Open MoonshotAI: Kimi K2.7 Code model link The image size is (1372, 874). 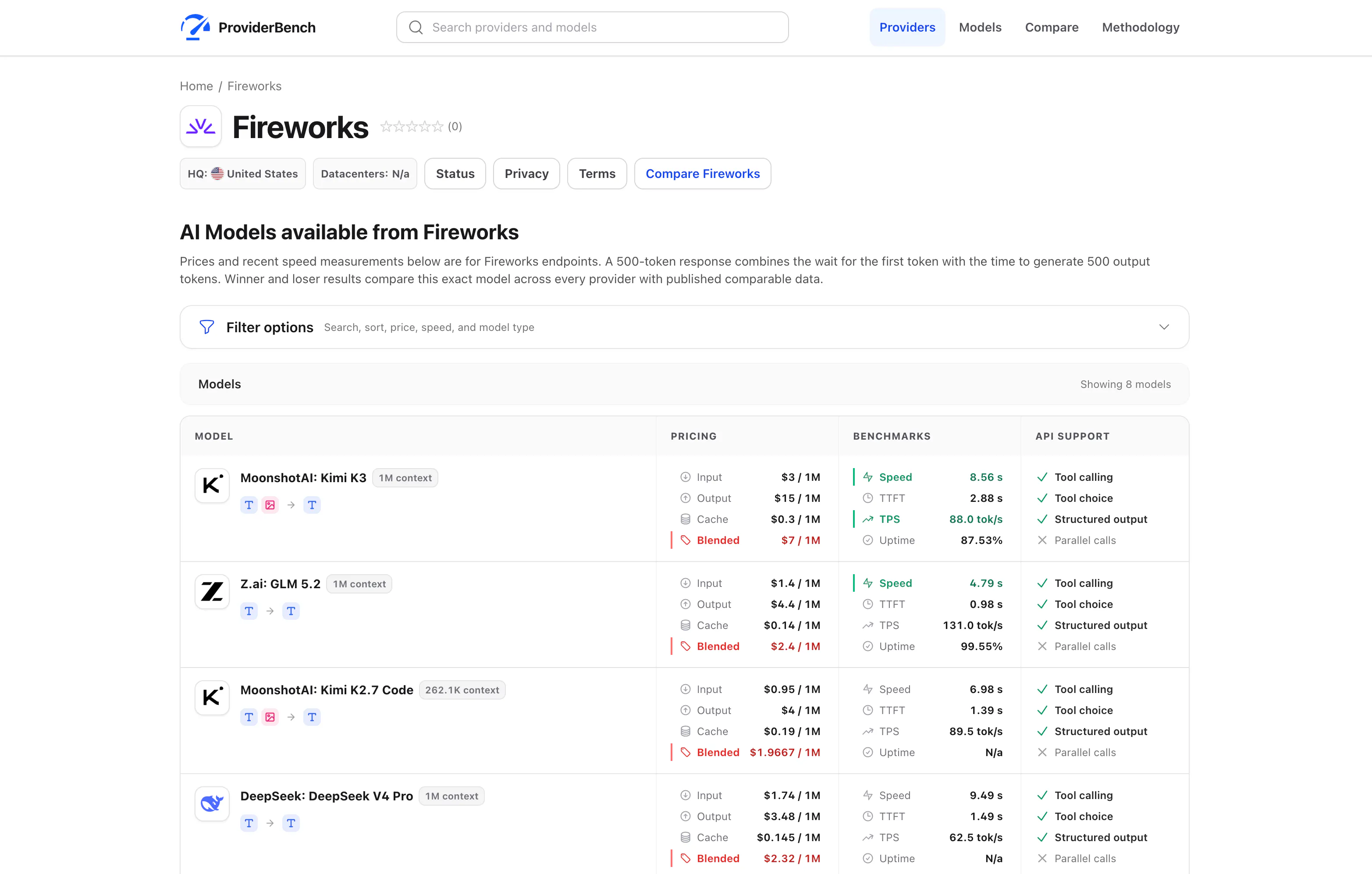pyautogui.click(x=327, y=689)
